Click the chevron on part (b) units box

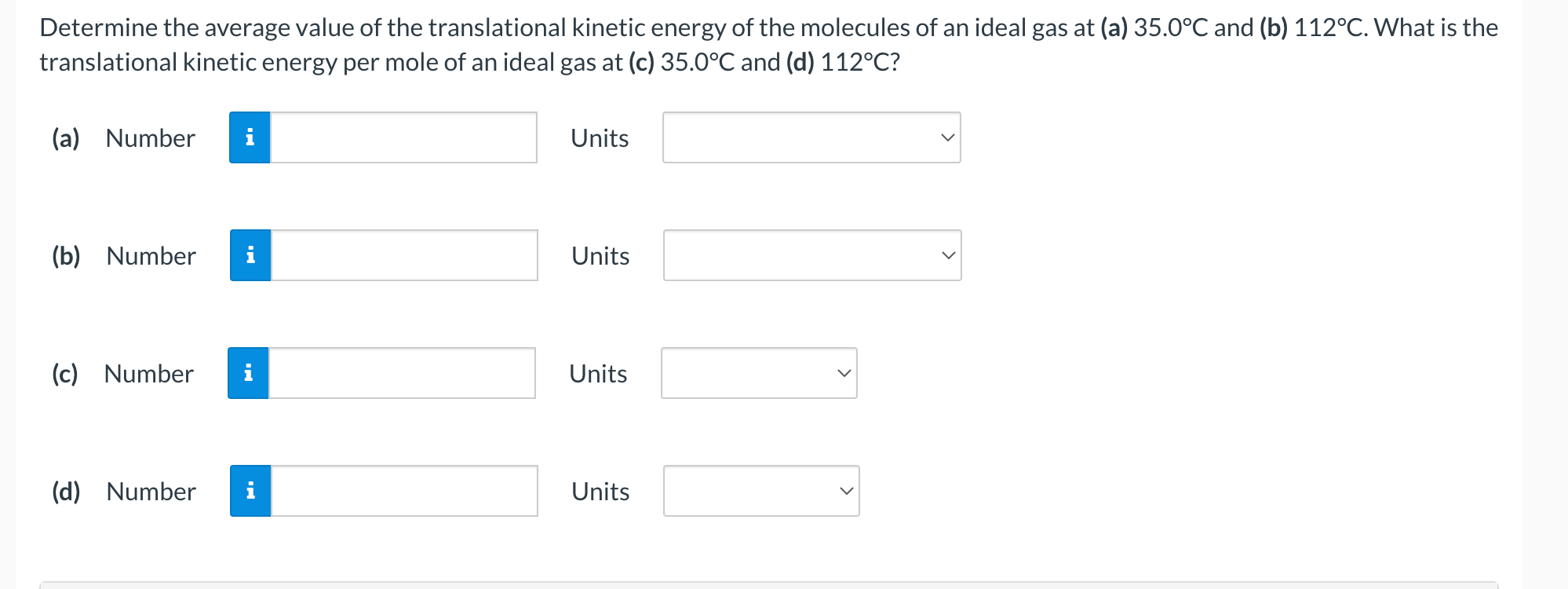[948, 254]
